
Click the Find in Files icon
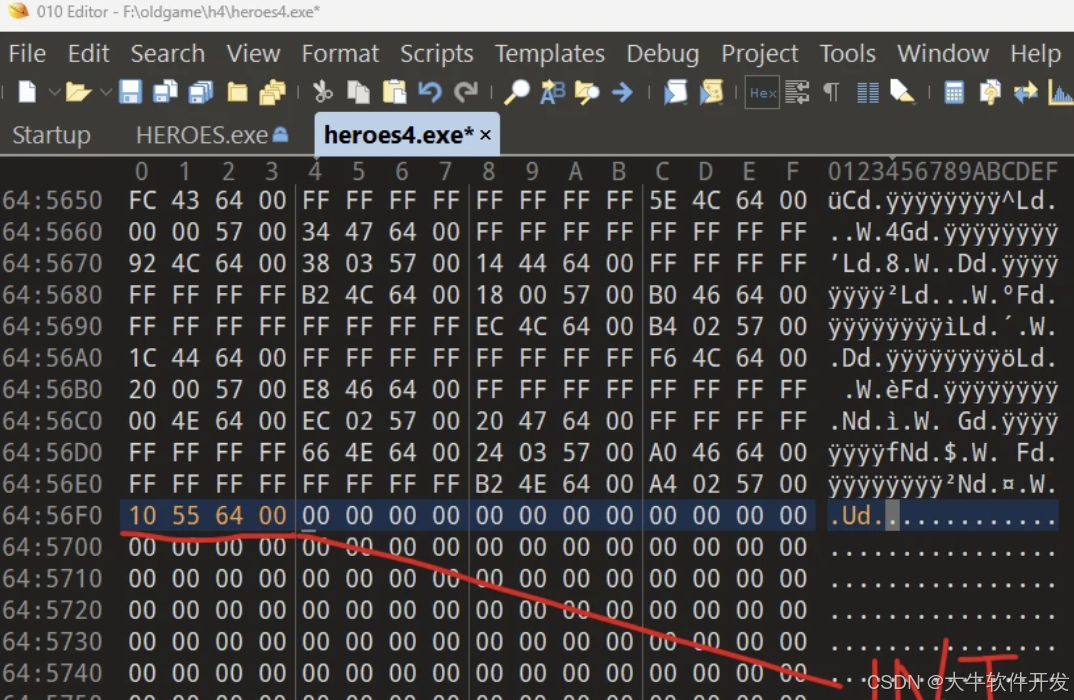pos(587,91)
